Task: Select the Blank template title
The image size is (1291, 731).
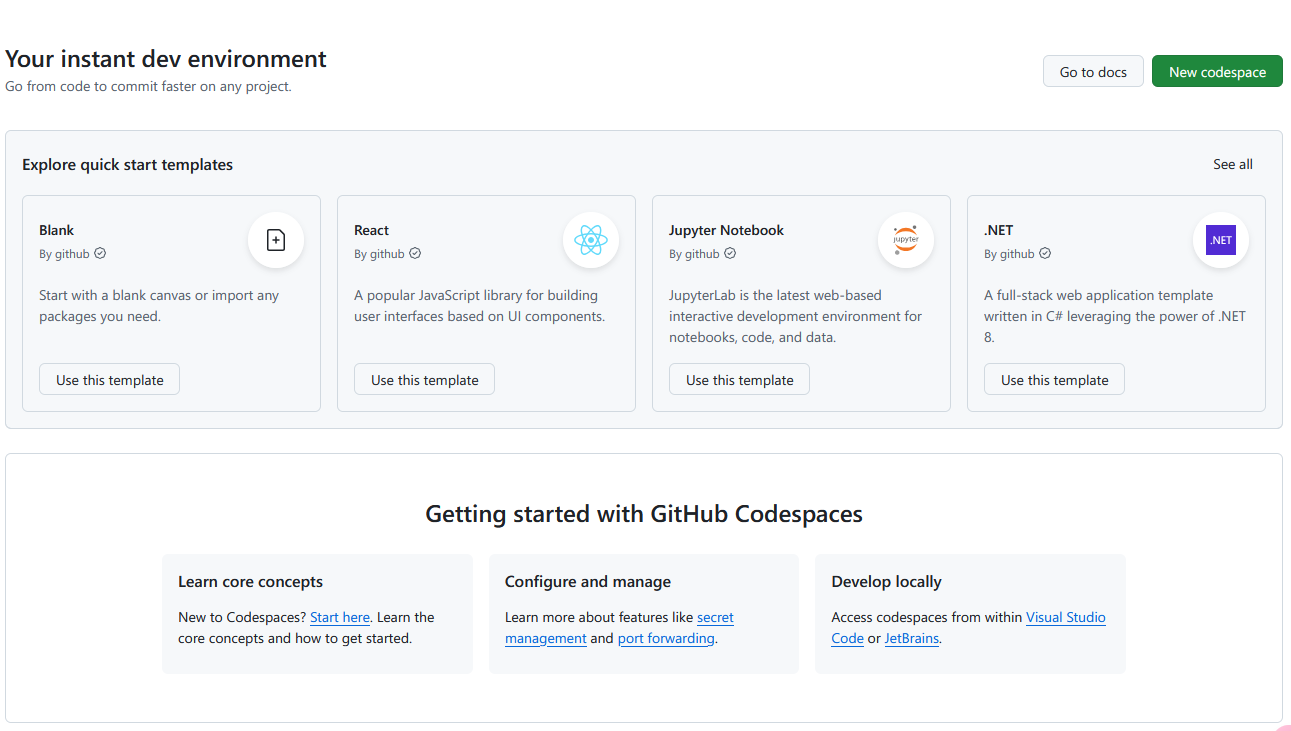Action: [x=57, y=230]
